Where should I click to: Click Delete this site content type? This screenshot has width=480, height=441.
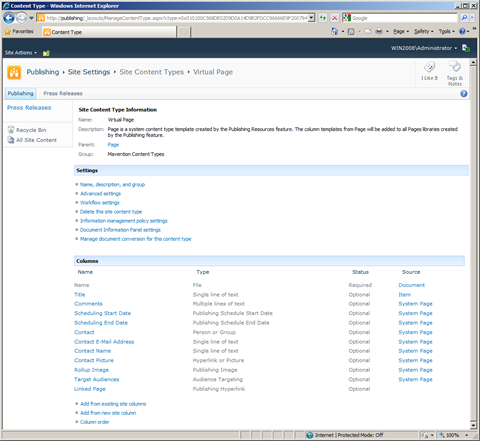(111, 212)
